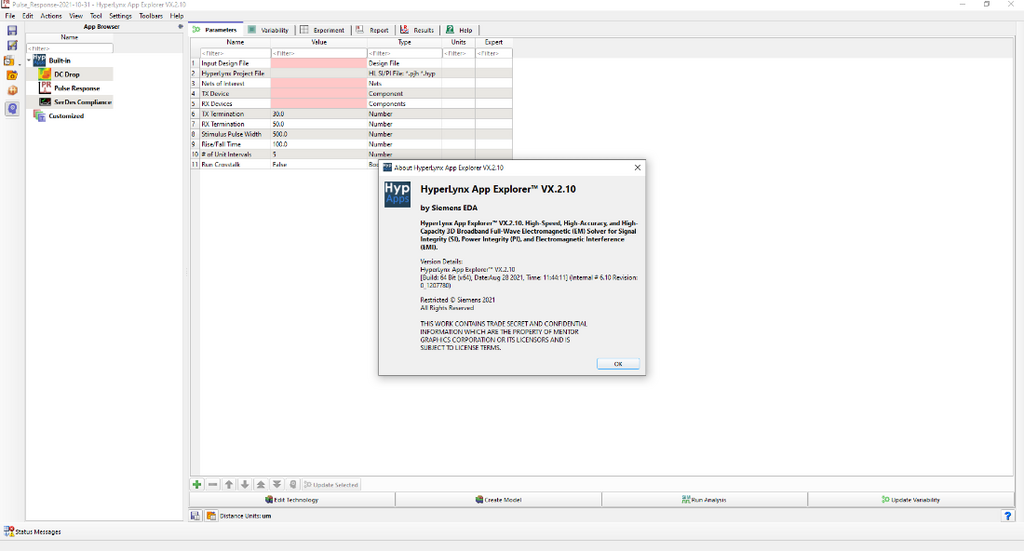
Task: Select the Parameters tab
Action: (x=216, y=29)
